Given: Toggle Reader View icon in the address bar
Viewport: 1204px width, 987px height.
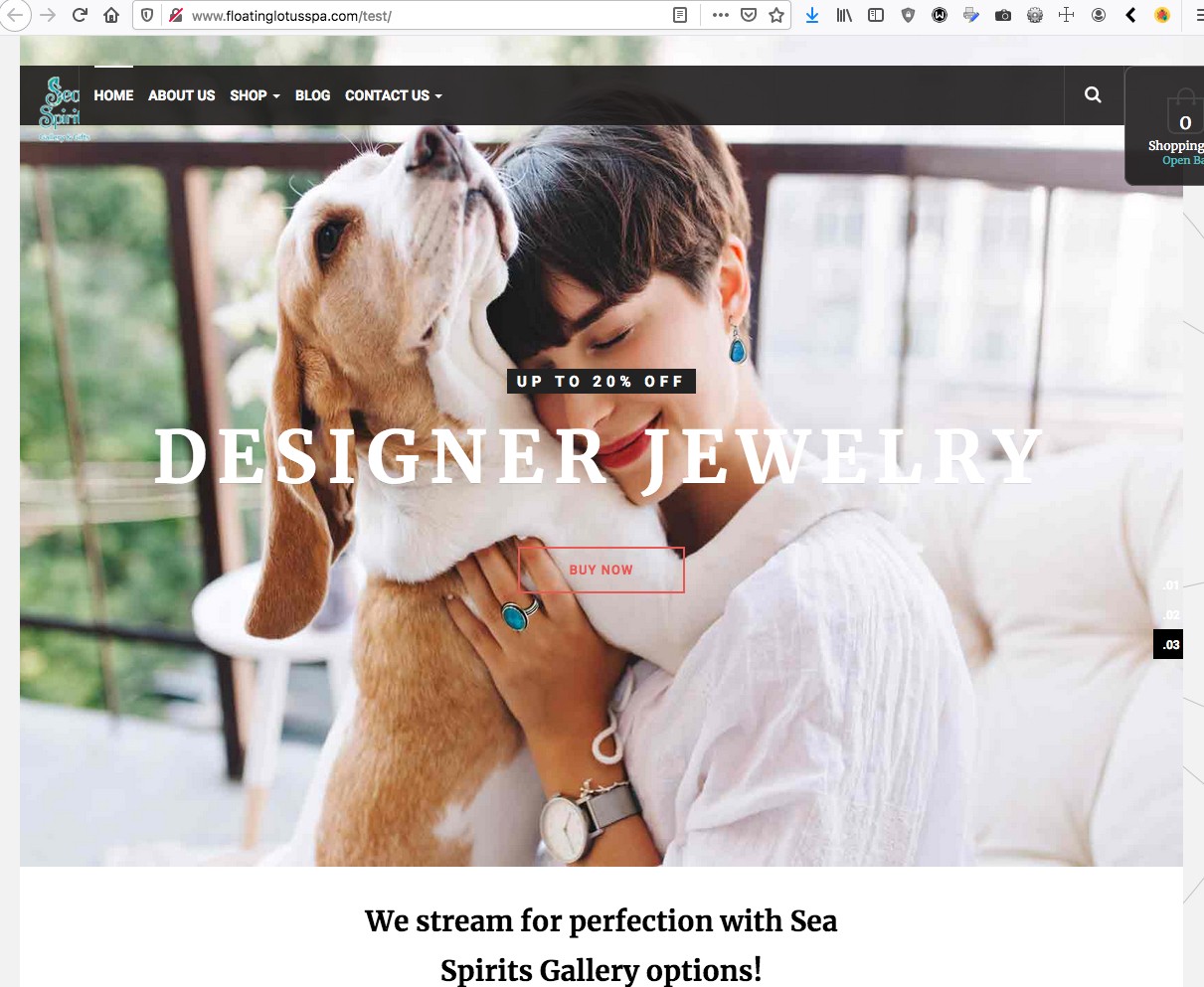Looking at the screenshot, I should coord(680,15).
